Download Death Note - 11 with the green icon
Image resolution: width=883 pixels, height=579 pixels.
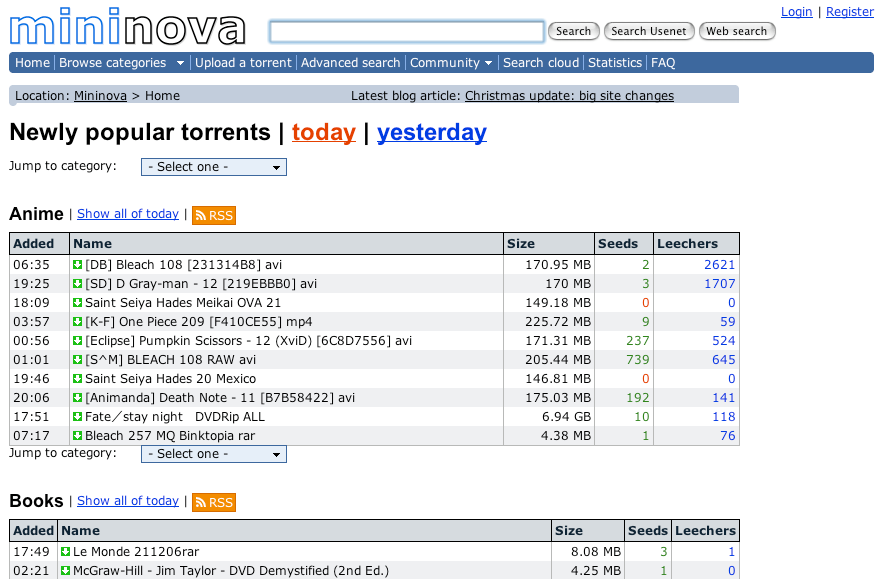point(78,398)
